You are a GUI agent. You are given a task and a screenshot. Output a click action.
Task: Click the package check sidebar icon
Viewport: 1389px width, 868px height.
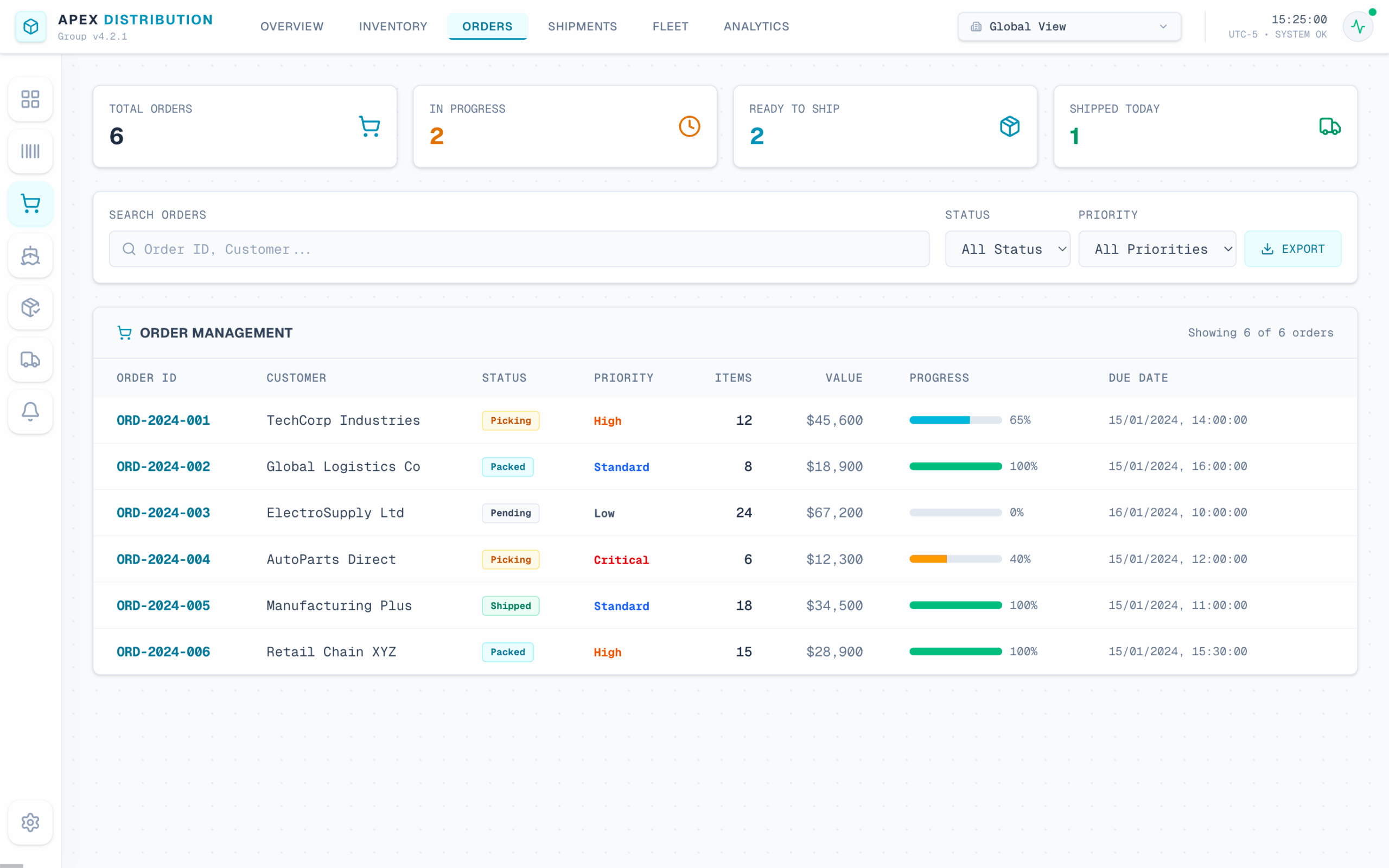click(30, 308)
